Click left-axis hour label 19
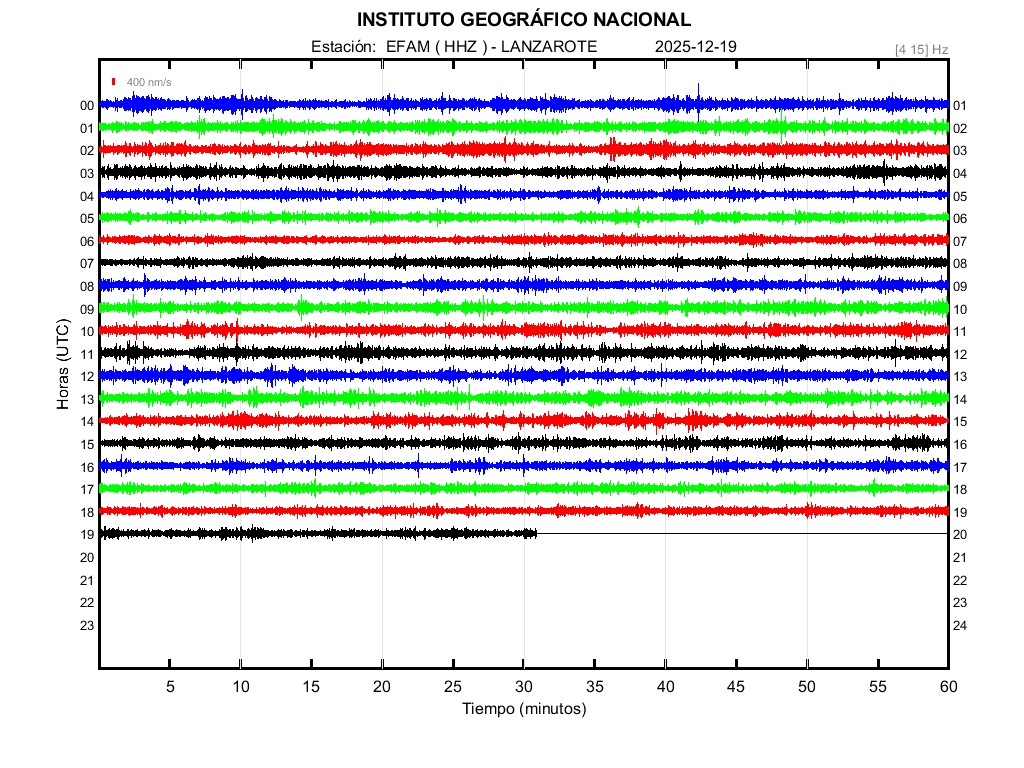Image resolution: width=1024 pixels, height=768 pixels. [x=87, y=535]
